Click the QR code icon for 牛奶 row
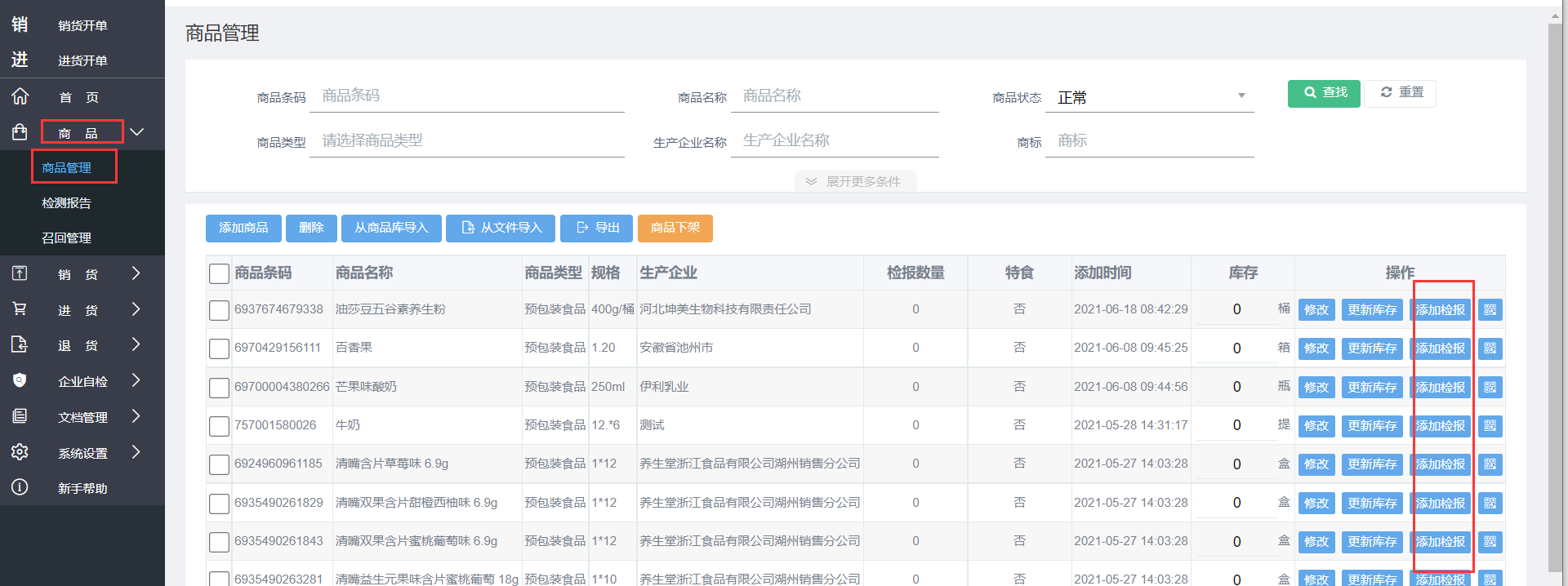Viewport: 1568px width, 586px height. tap(1490, 426)
